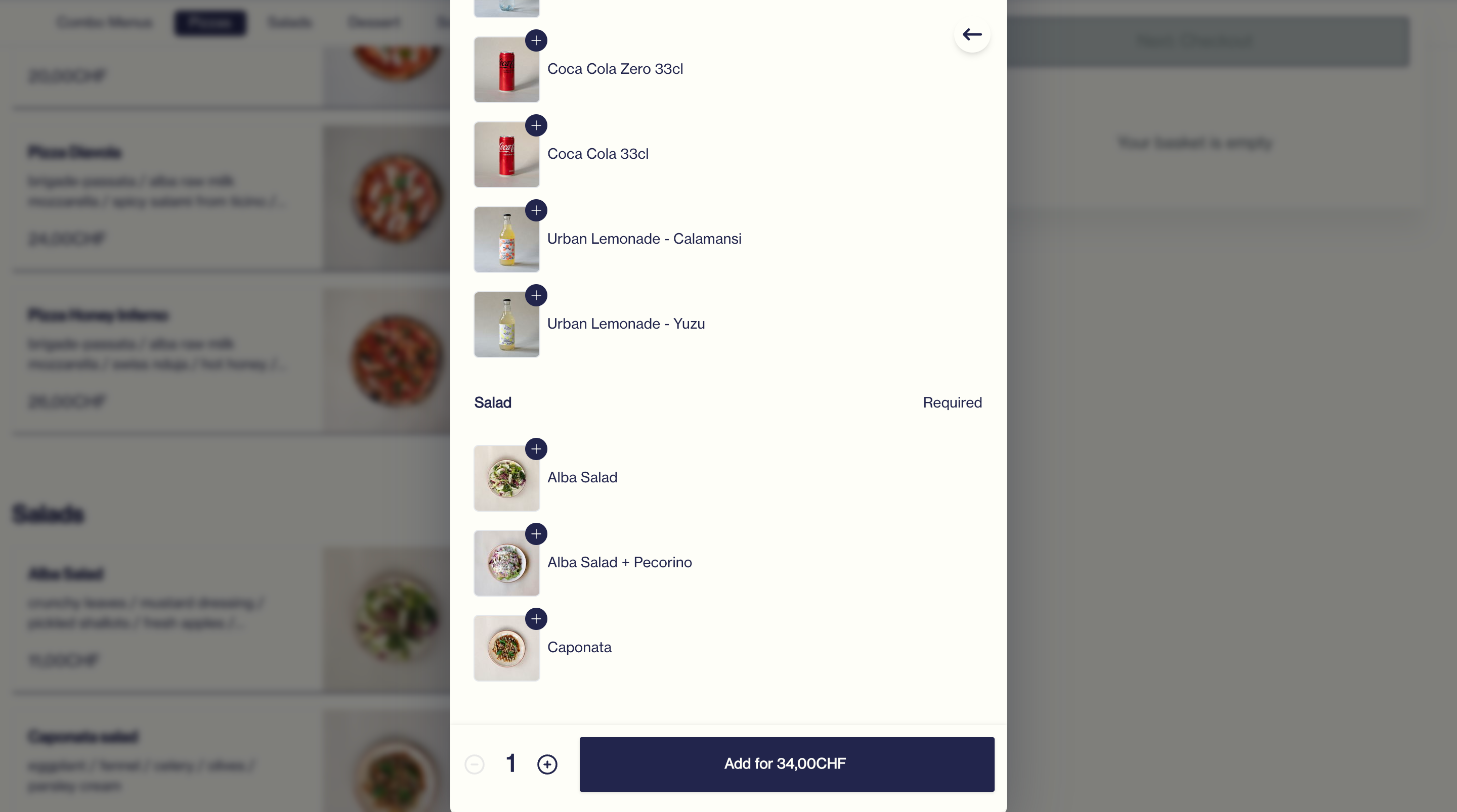The image size is (1457, 812).
Task: Open the Pizza tab in background menu
Action: (x=210, y=23)
